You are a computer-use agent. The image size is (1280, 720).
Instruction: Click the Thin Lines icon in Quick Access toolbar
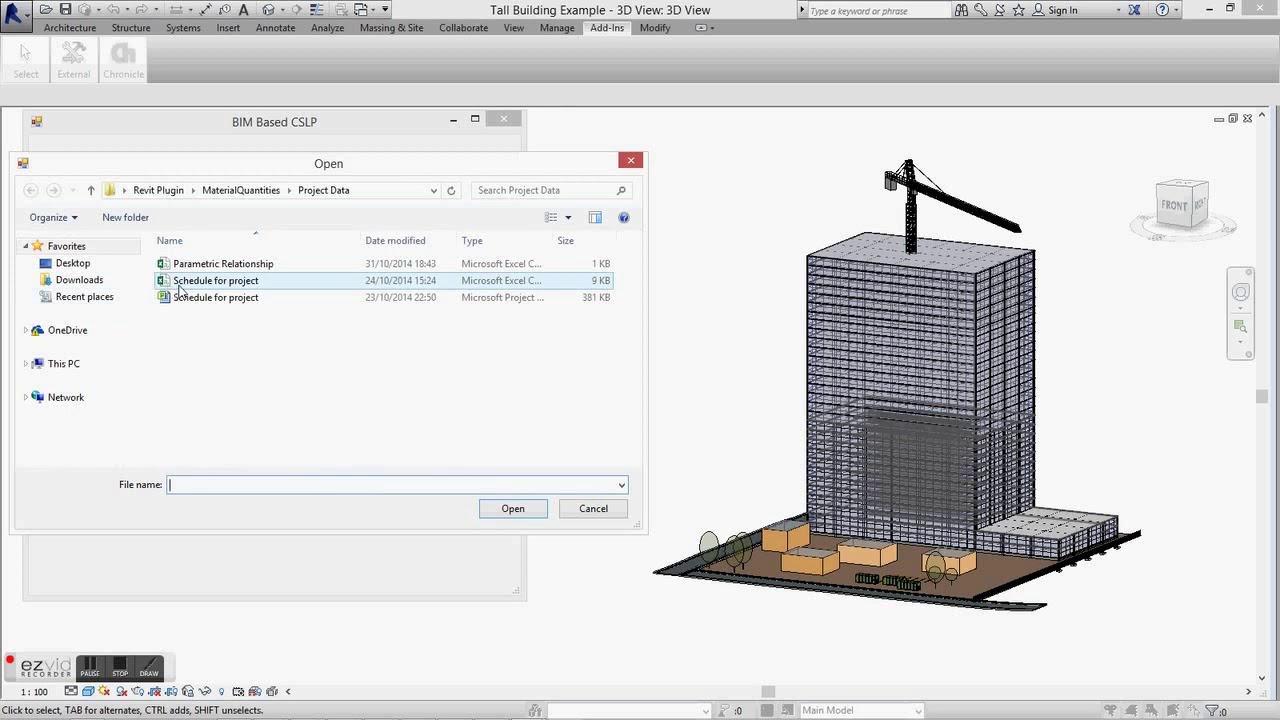point(317,9)
